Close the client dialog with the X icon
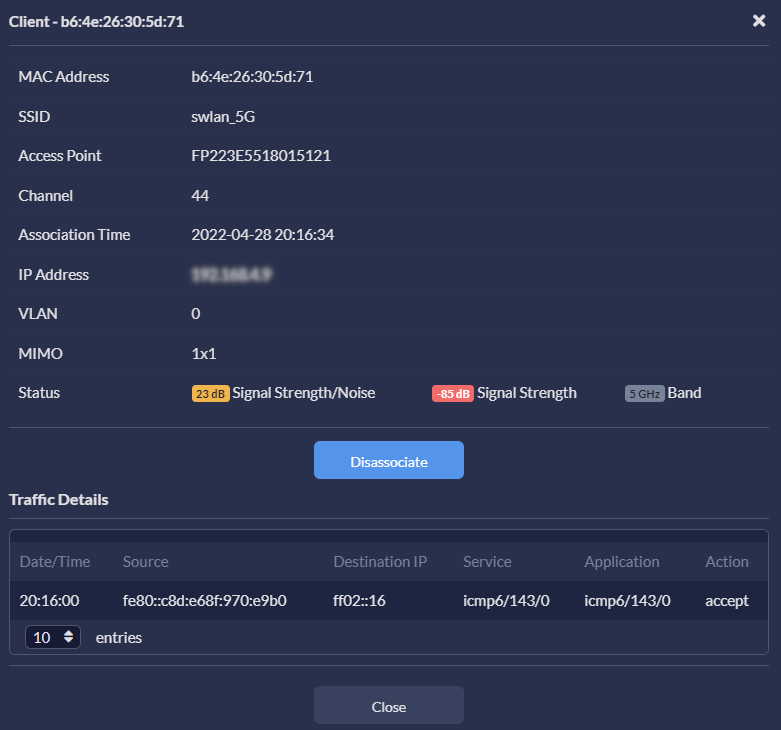The height and width of the screenshot is (730, 781). tap(759, 21)
